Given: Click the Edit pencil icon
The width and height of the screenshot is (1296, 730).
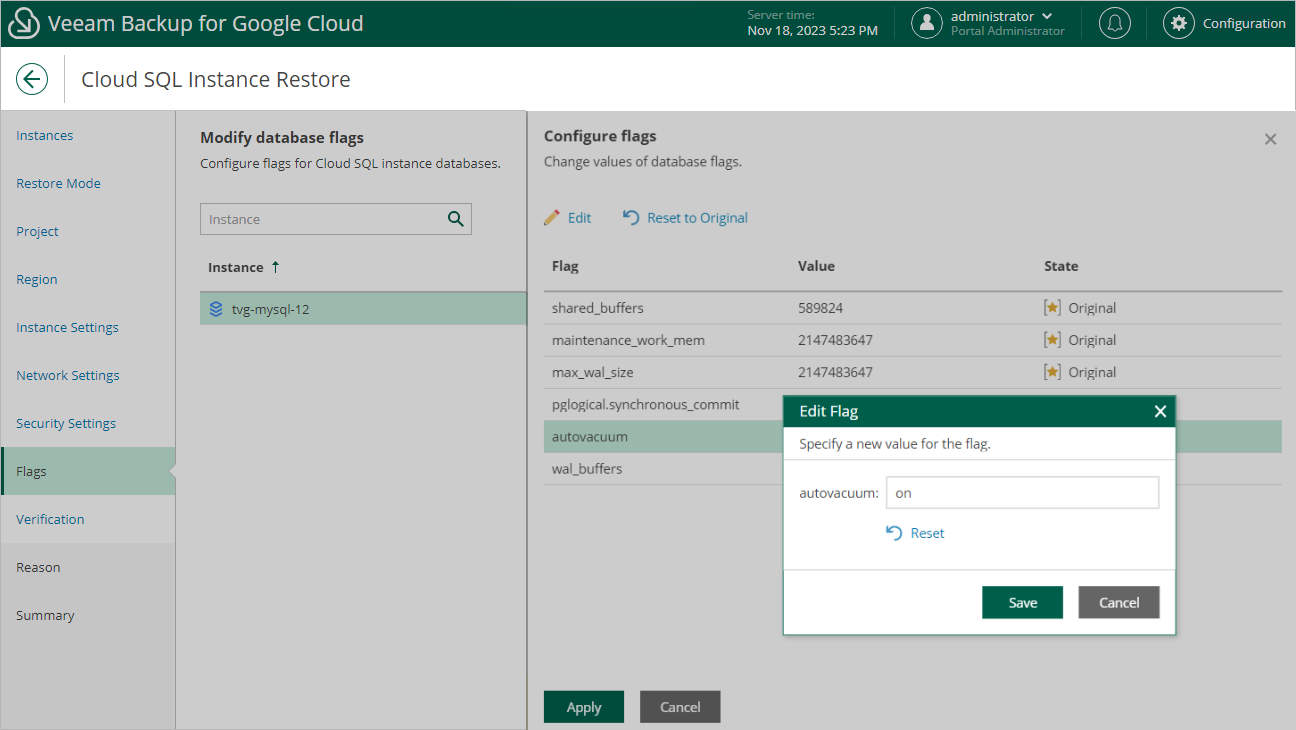Looking at the screenshot, I should [552, 218].
